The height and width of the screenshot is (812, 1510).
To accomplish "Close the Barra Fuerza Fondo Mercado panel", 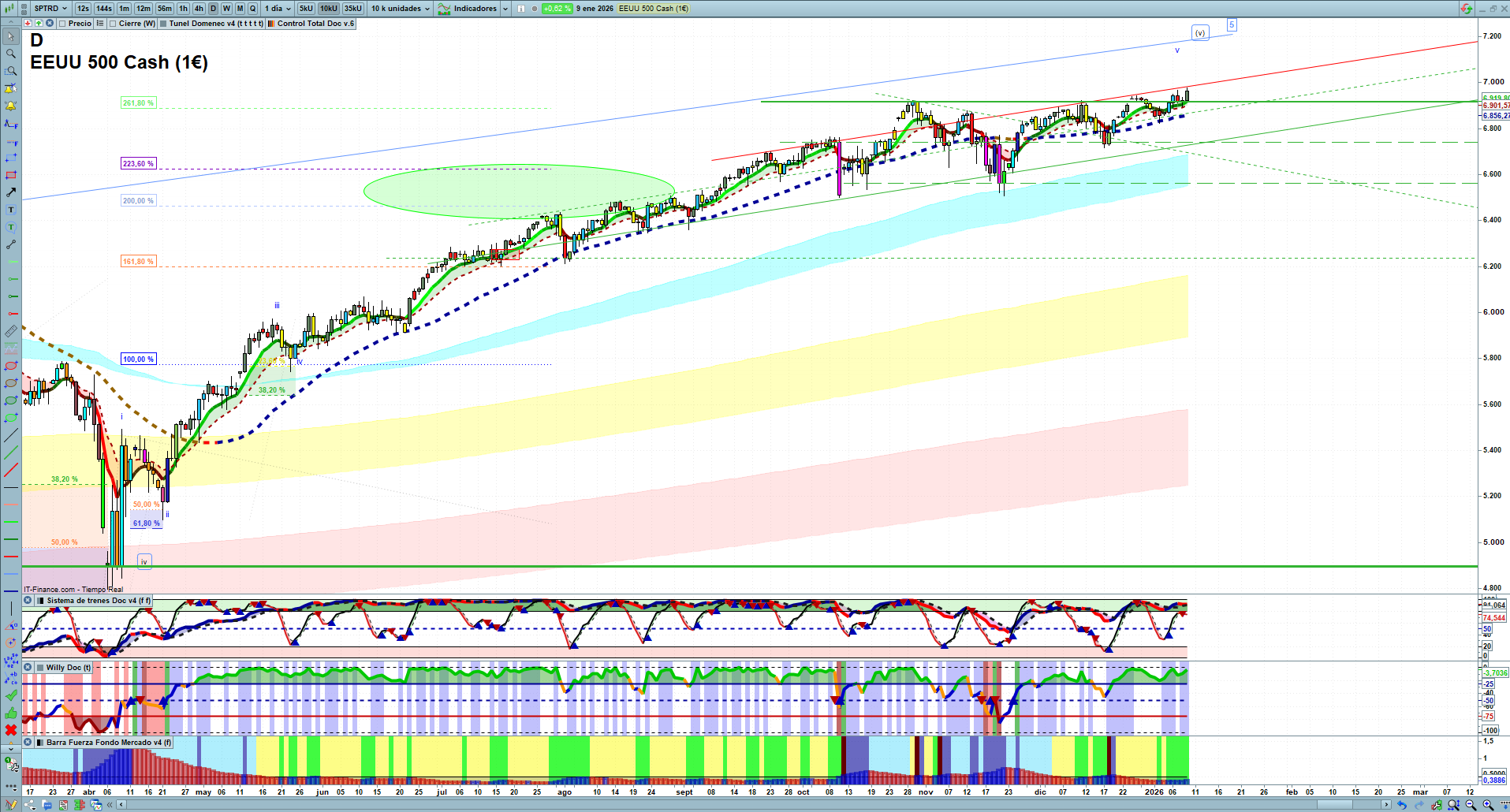I will pyautogui.click(x=28, y=743).
